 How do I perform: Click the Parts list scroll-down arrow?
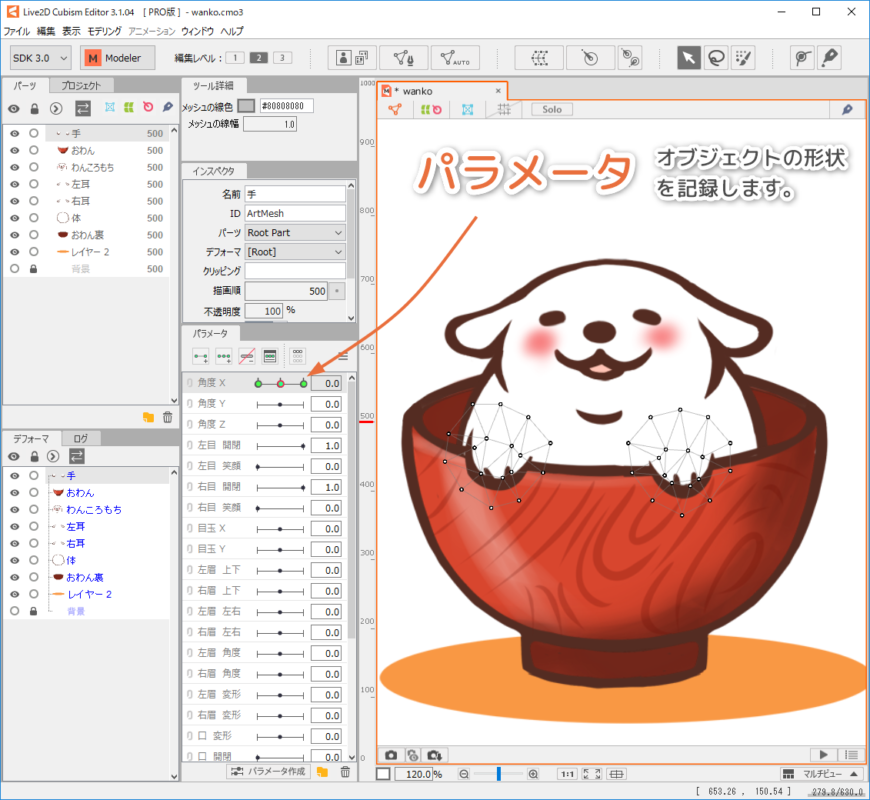point(174,400)
